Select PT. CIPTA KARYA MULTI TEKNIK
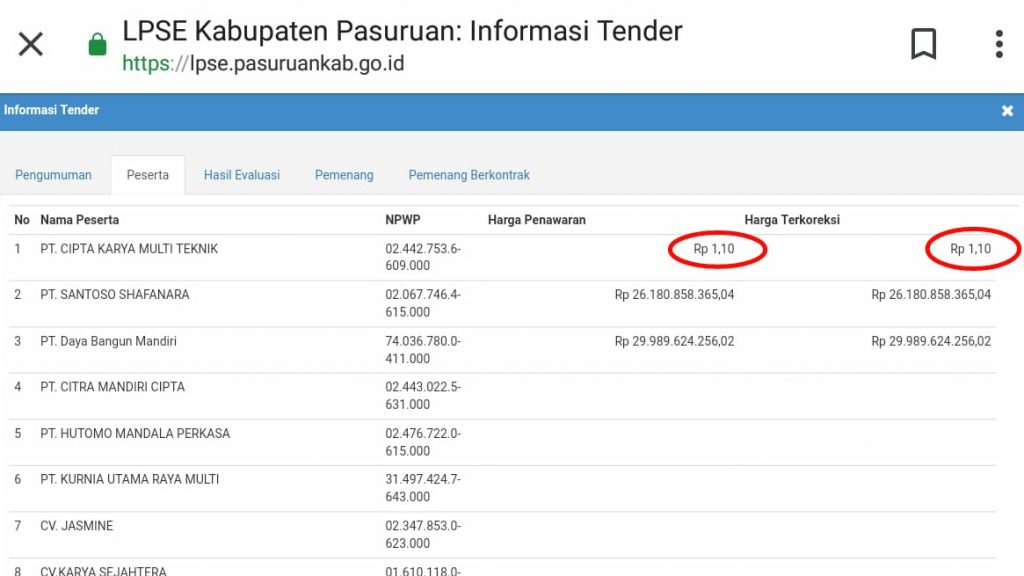Screen dimensions: 1024x576 click(x=129, y=249)
